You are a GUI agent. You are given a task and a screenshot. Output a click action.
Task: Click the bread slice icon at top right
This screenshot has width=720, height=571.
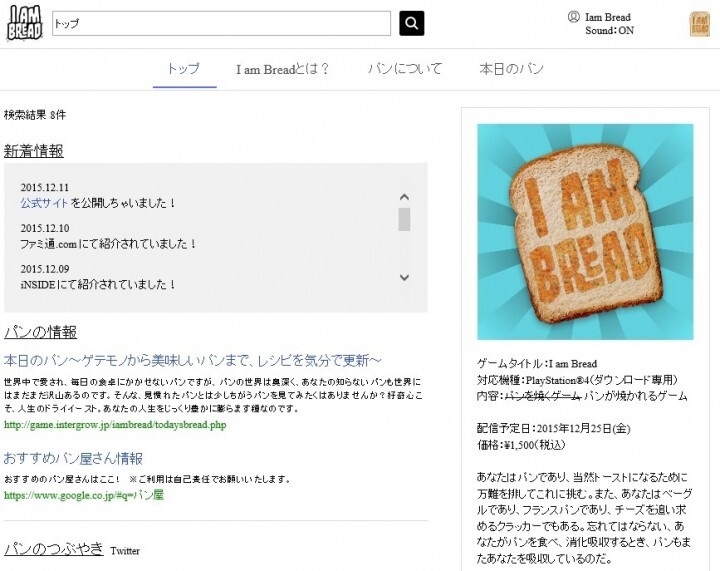click(700, 24)
